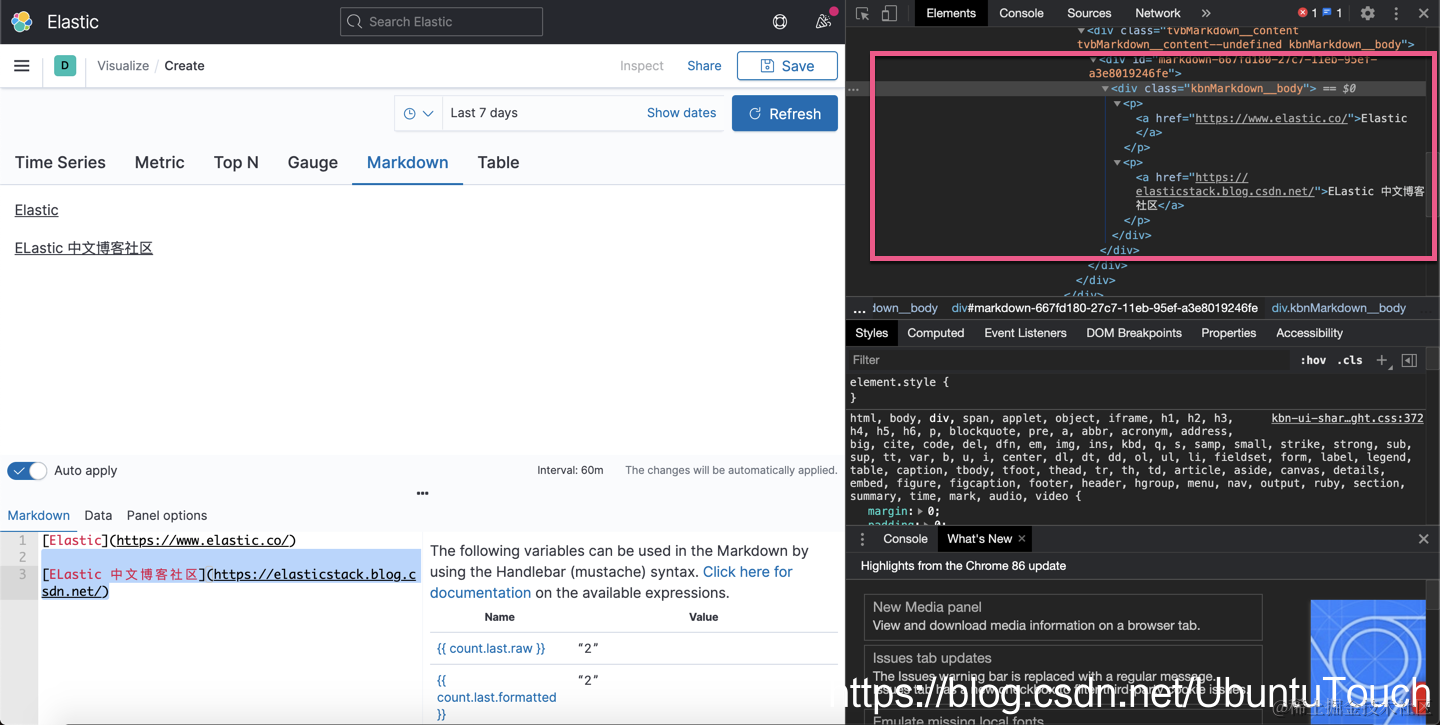The width and height of the screenshot is (1440, 725).
Task: Click the green D space avatar
Action: coord(65,66)
